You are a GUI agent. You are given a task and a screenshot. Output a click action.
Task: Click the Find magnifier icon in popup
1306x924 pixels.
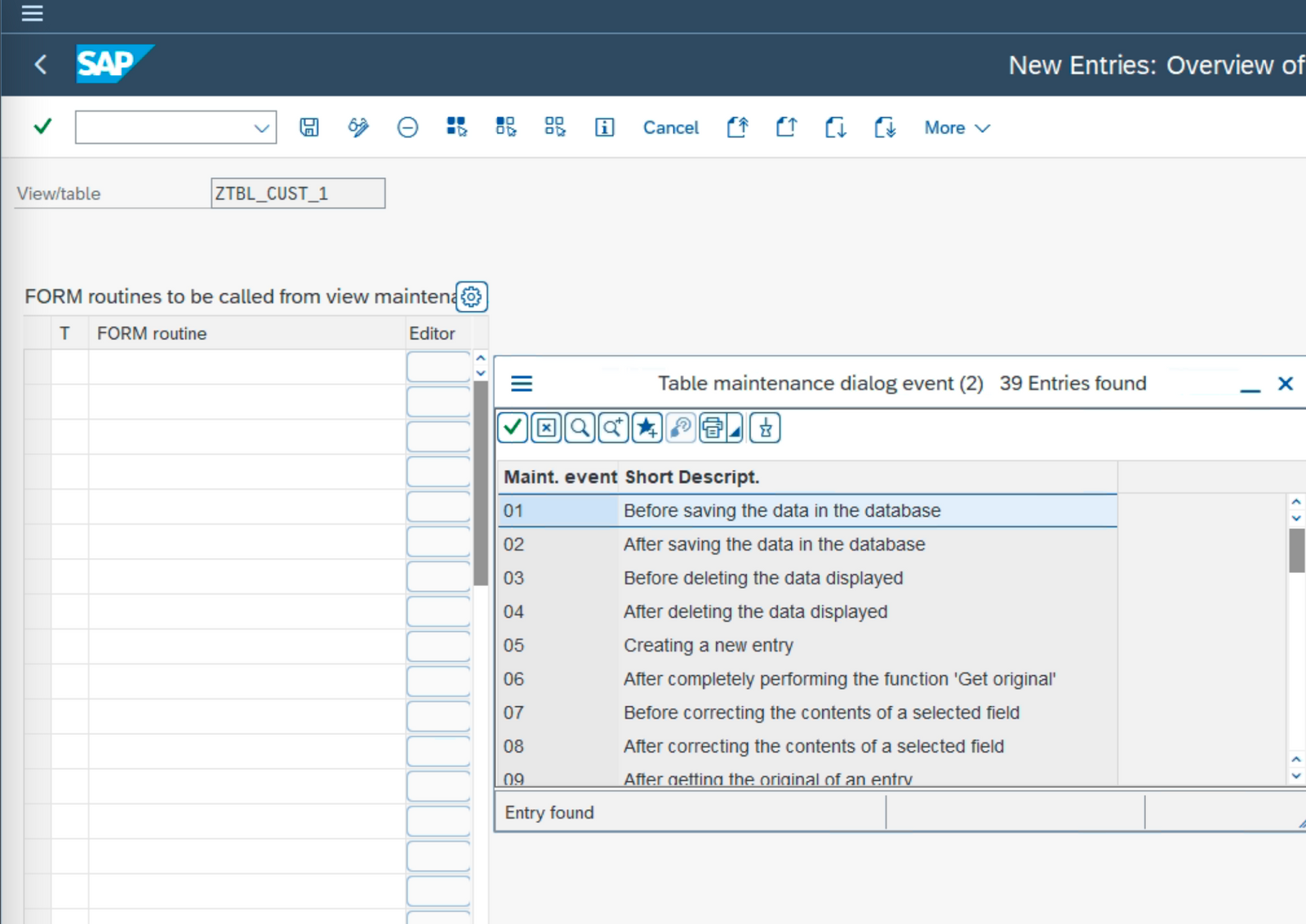[580, 428]
